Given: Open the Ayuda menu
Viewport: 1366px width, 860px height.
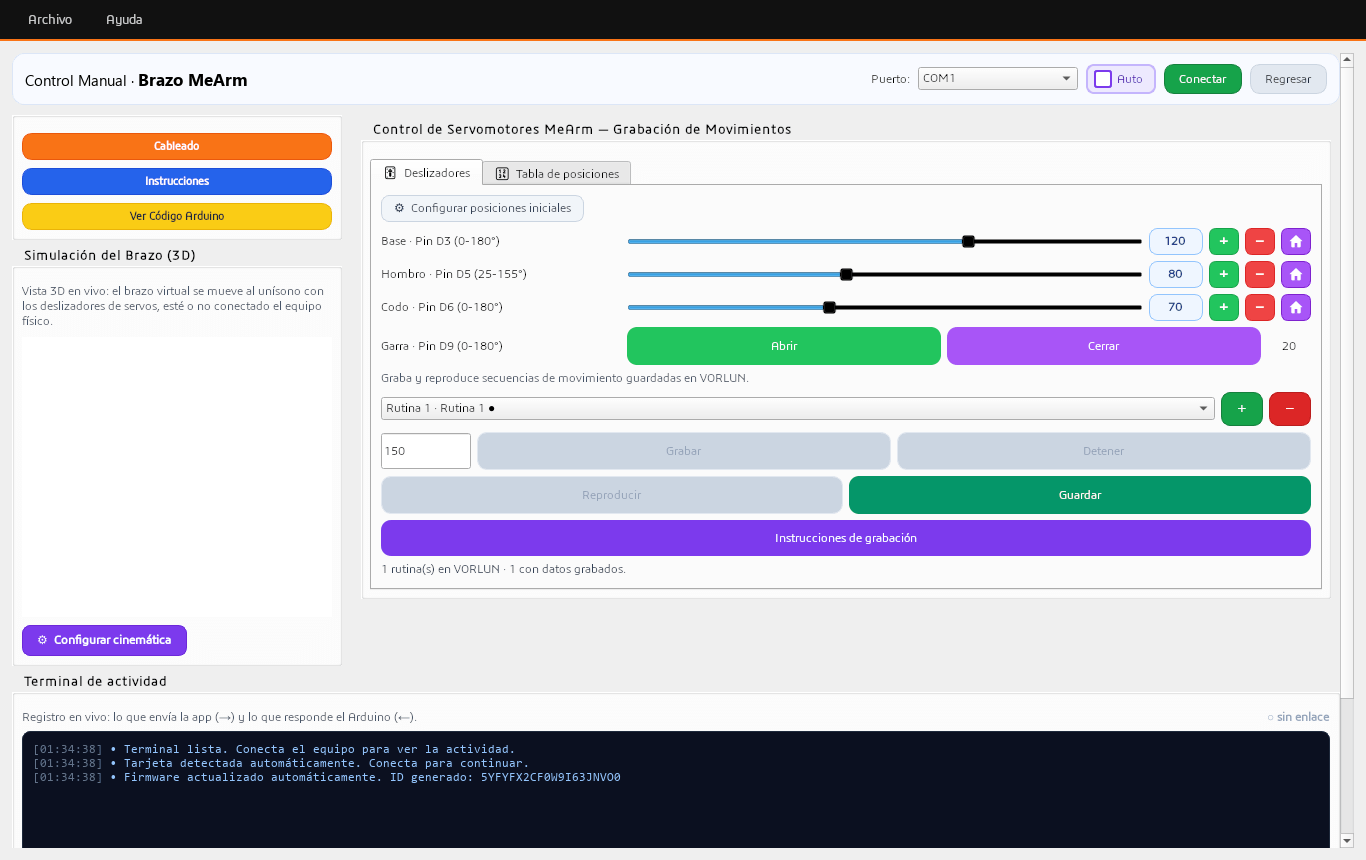Looking at the screenshot, I should 124,19.
